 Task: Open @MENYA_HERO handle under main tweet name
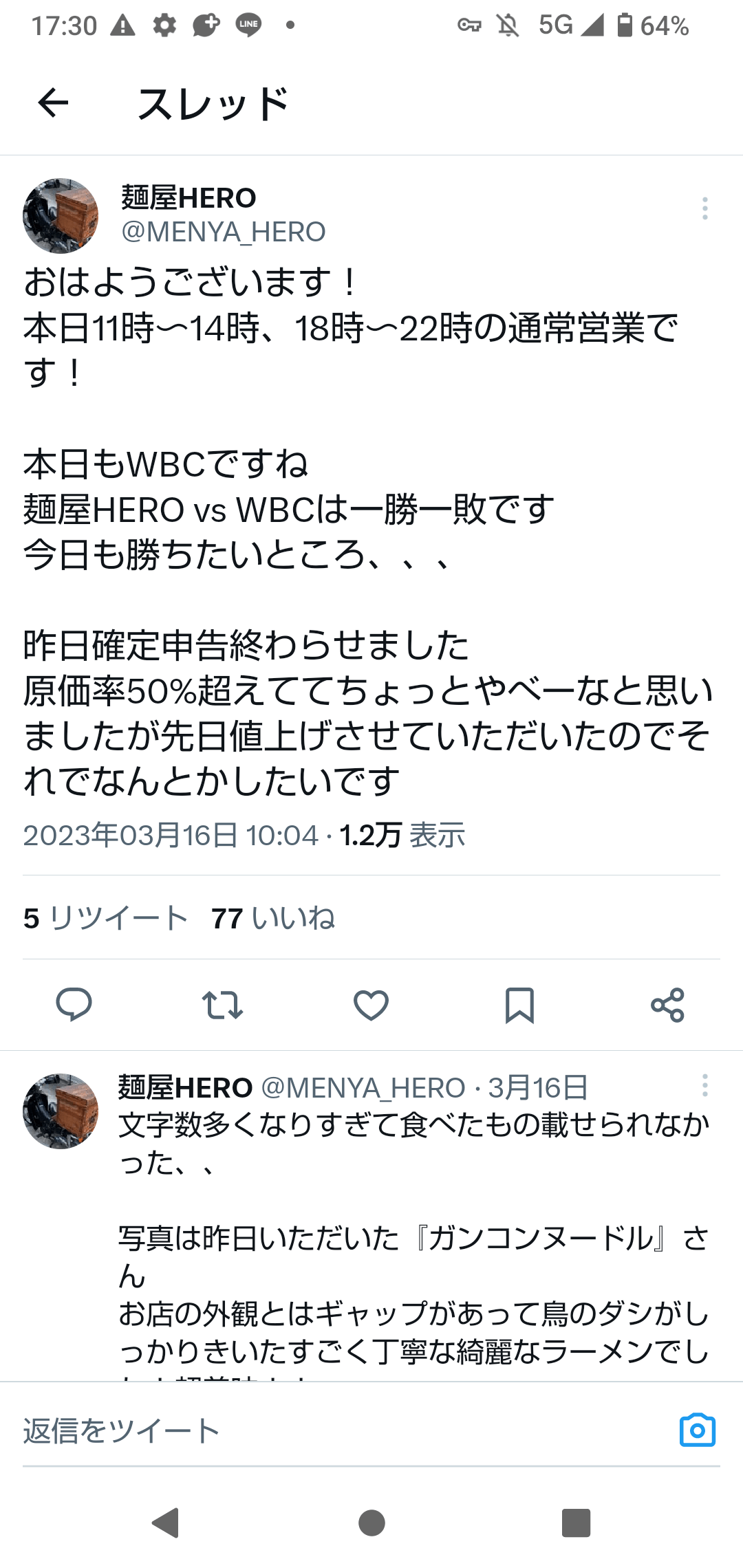tap(224, 232)
